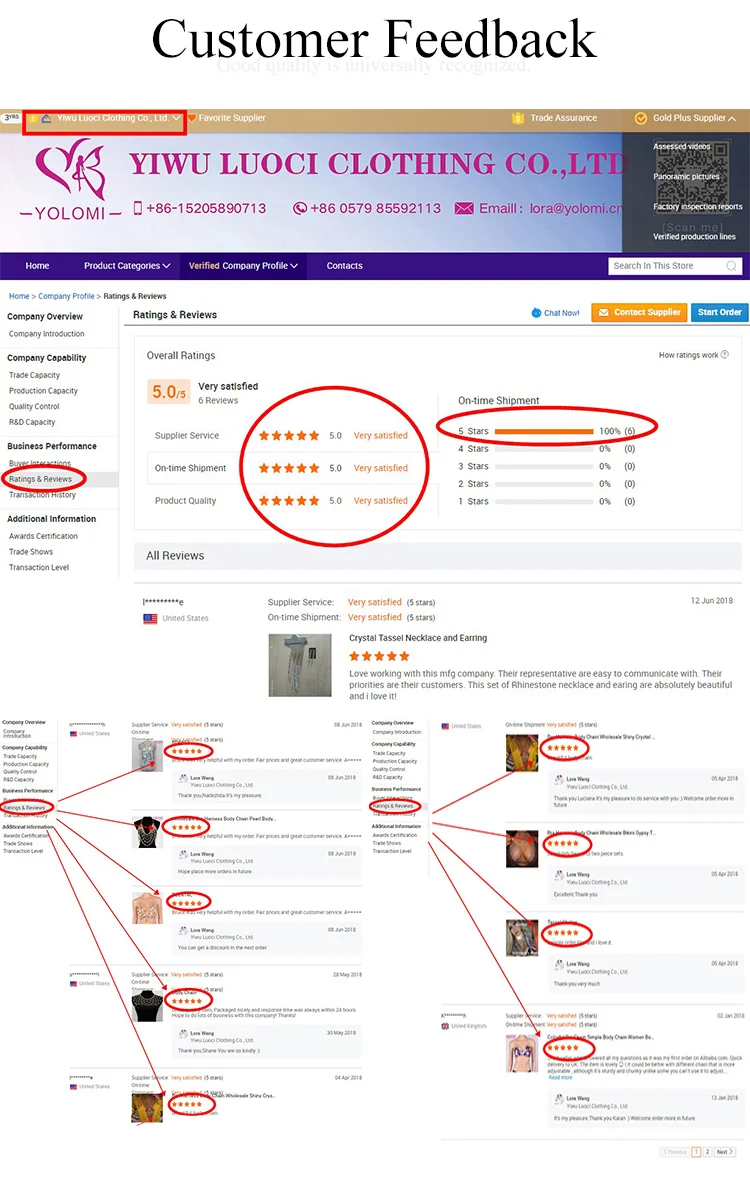Click the 5 Stars rating bar

[x=543, y=431]
